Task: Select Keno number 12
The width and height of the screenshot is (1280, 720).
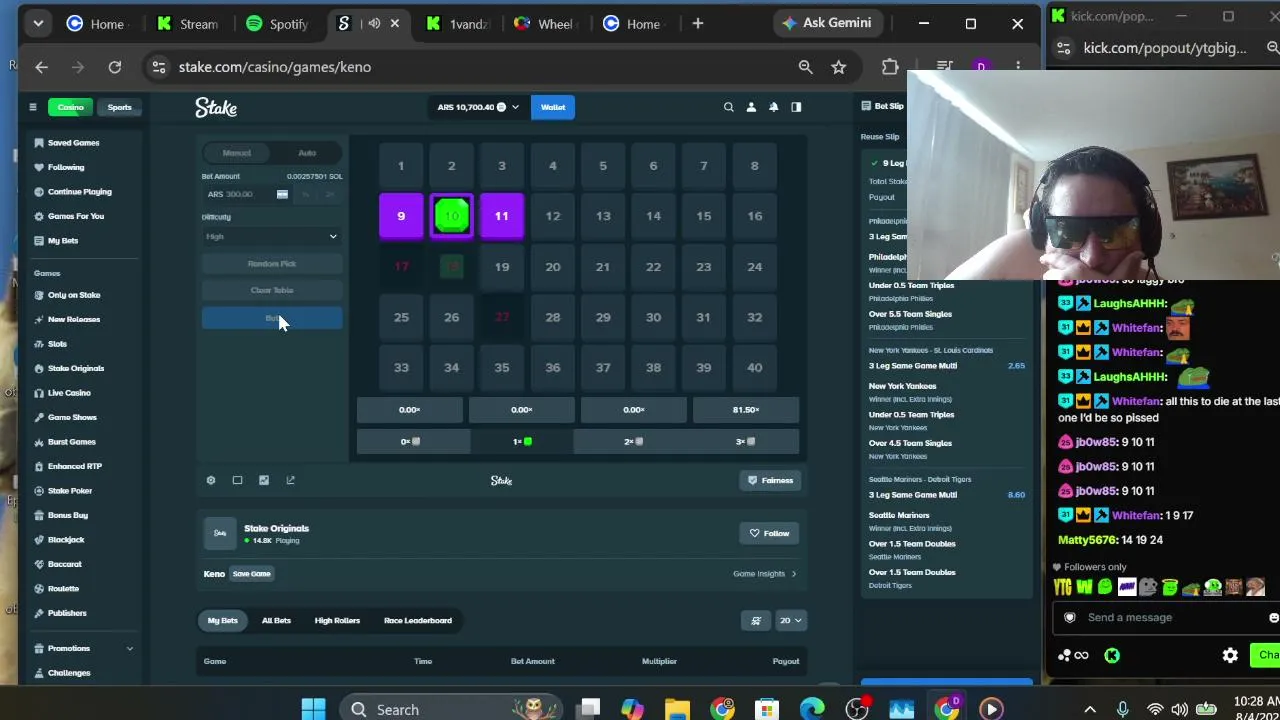Action: point(553,216)
